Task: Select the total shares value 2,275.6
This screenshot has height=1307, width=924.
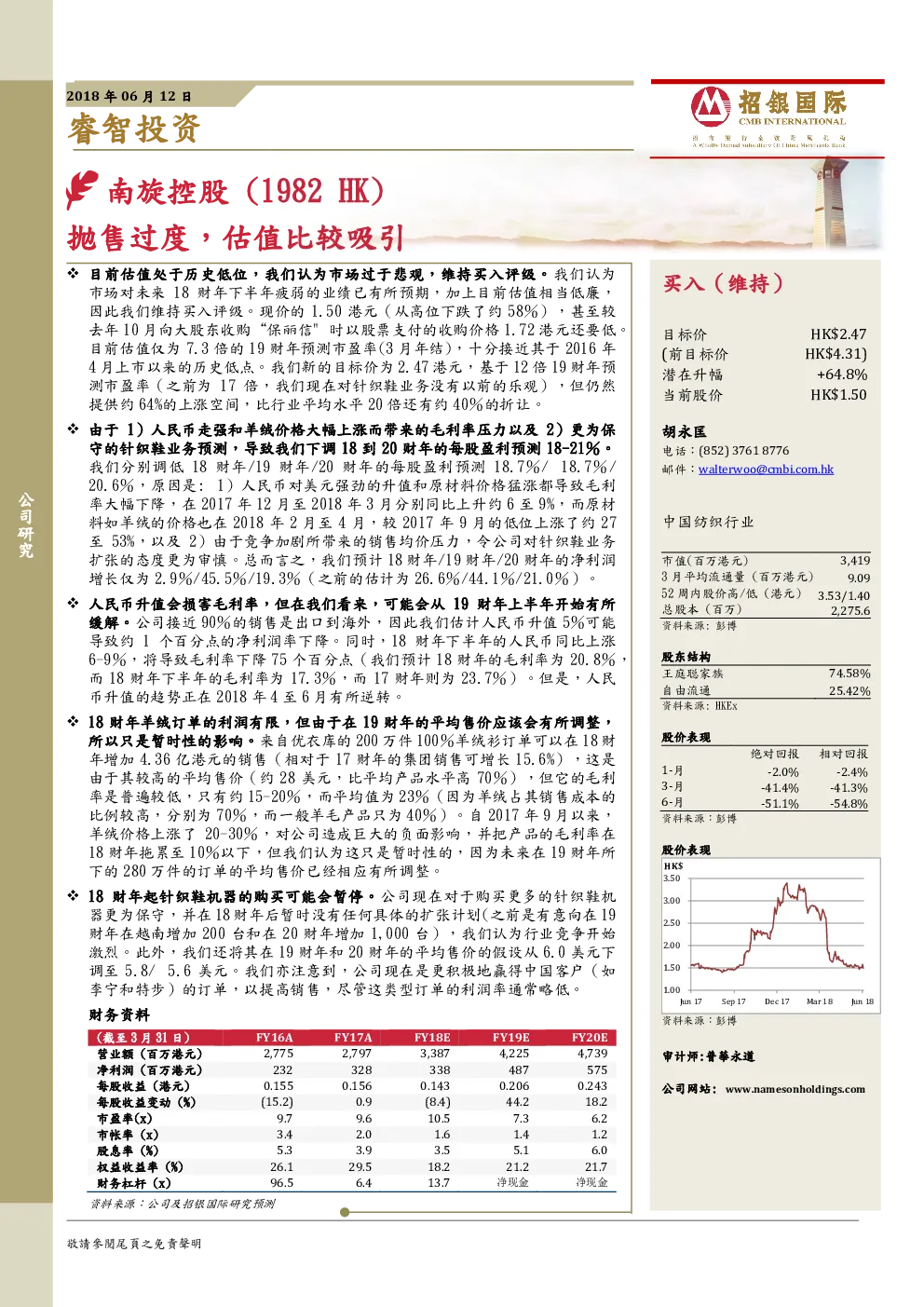Action: 850,611
